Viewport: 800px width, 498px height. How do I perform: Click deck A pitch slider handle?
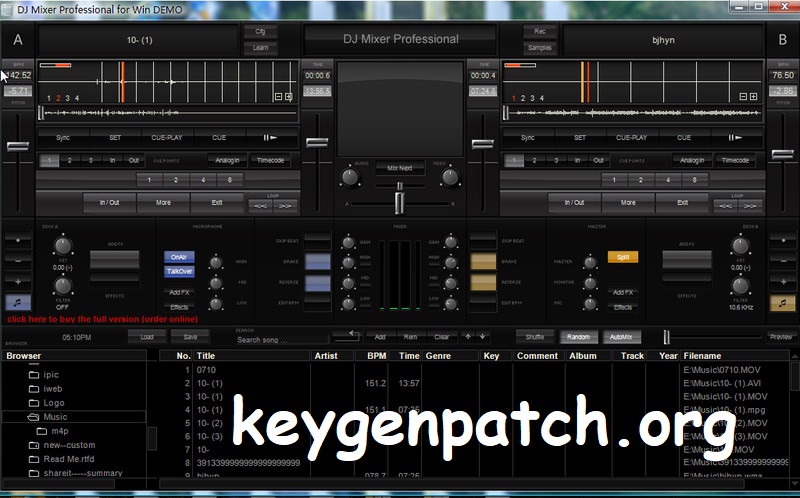(x=18, y=146)
